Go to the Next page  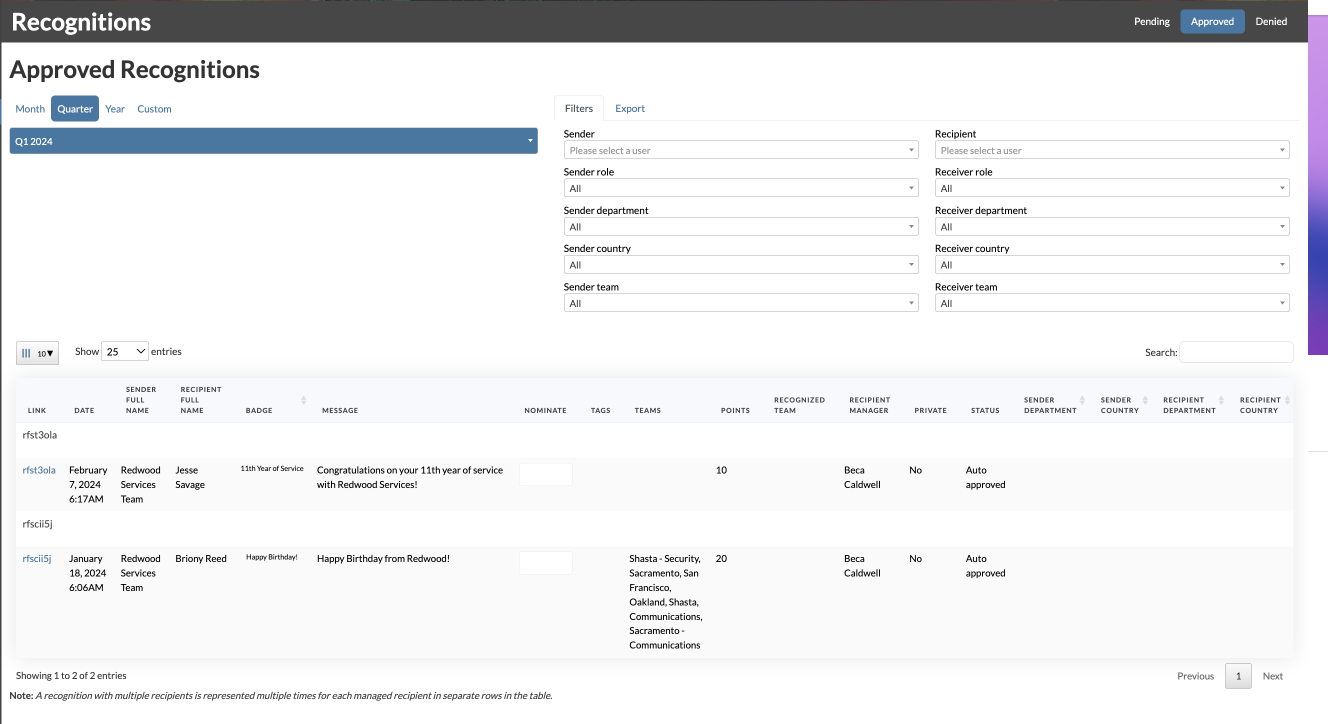(x=1272, y=676)
